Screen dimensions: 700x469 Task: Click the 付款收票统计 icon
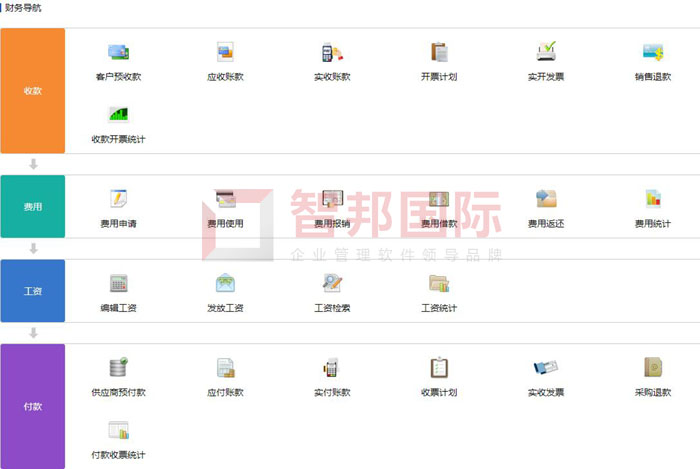pos(118,430)
